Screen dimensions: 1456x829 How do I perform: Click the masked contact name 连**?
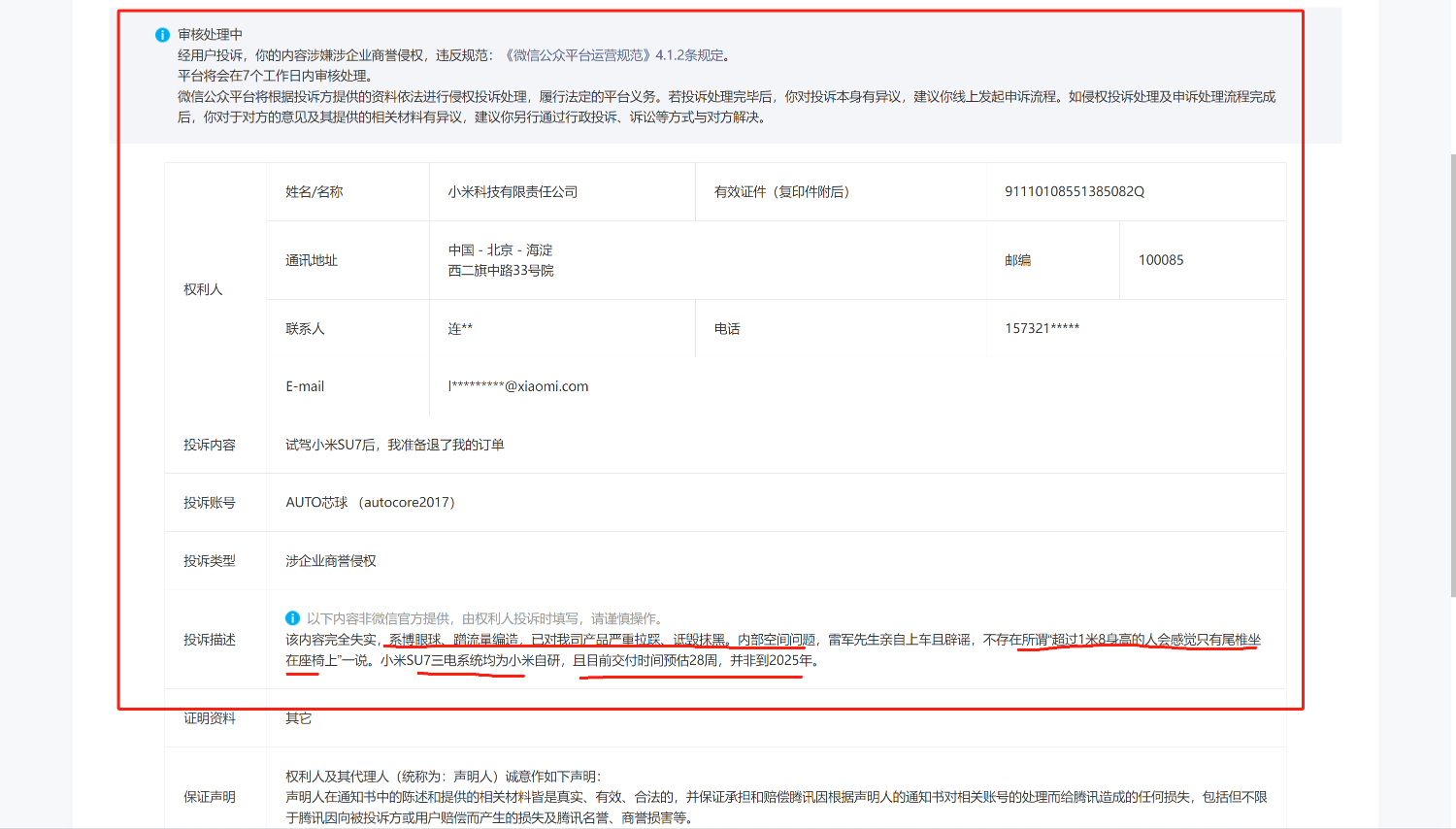pyautogui.click(x=460, y=329)
